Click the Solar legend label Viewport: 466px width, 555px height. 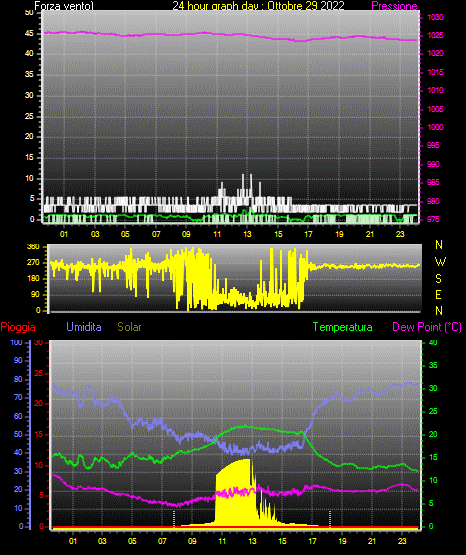click(x=129, y=327)
